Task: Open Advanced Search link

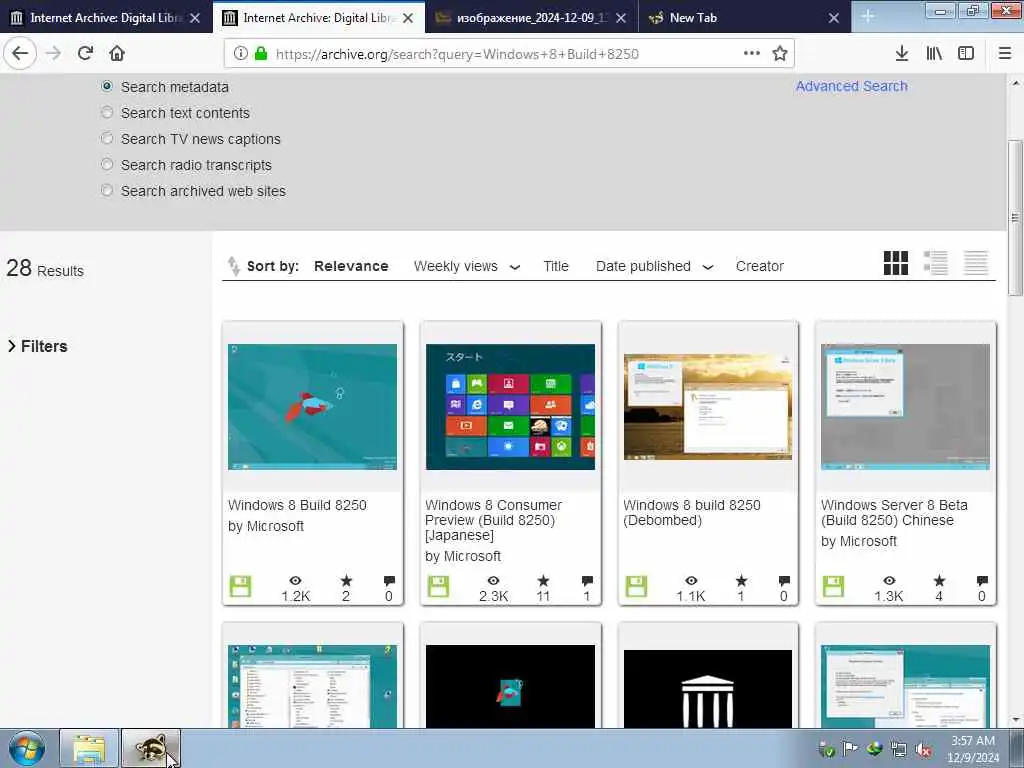Action: pyautogui.click(x=852, y=86)
